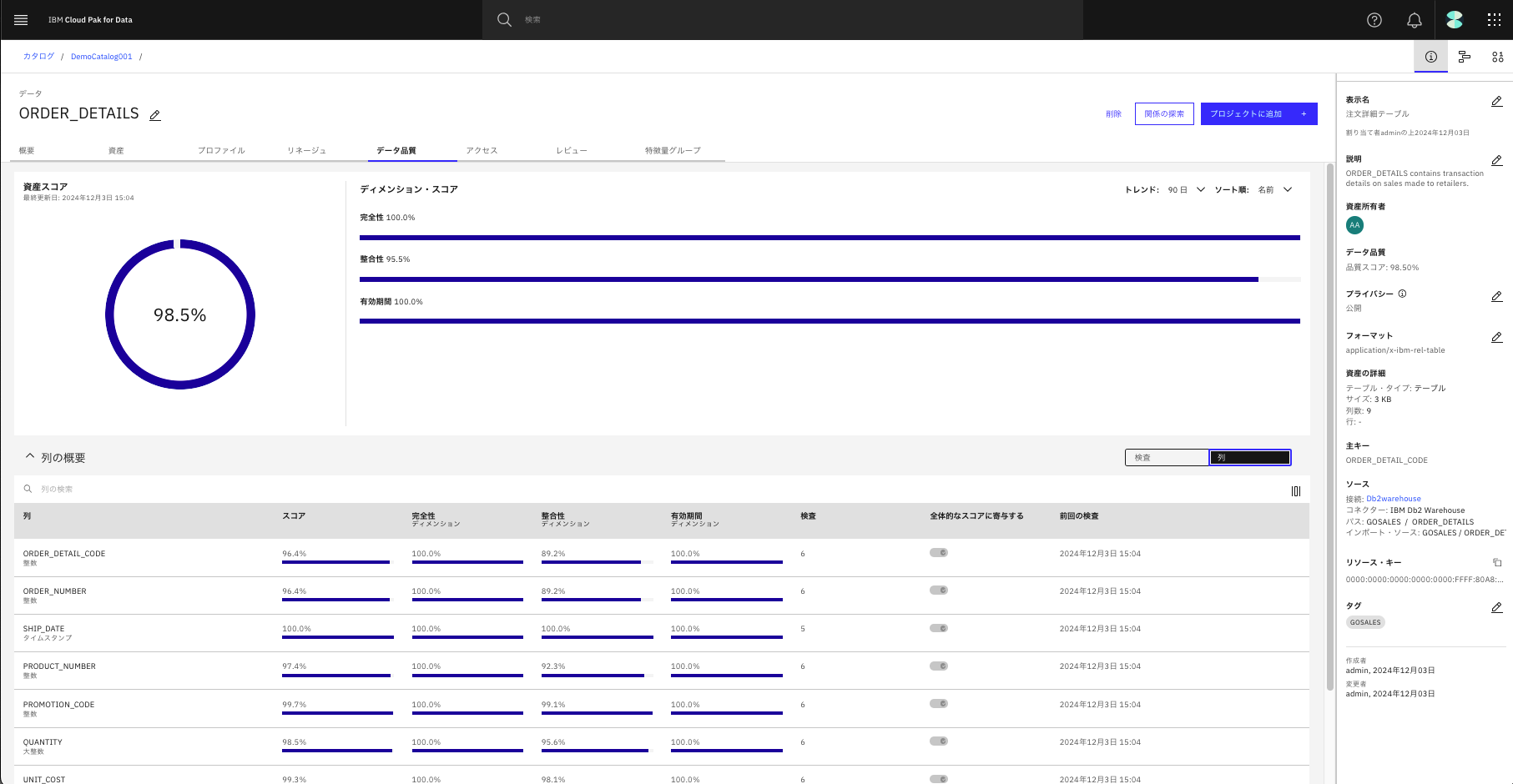The width and height of the screenshot is (1513, 784).
Task: Click the 完全性 100.0% dimension bar
Action: (830, 238)
